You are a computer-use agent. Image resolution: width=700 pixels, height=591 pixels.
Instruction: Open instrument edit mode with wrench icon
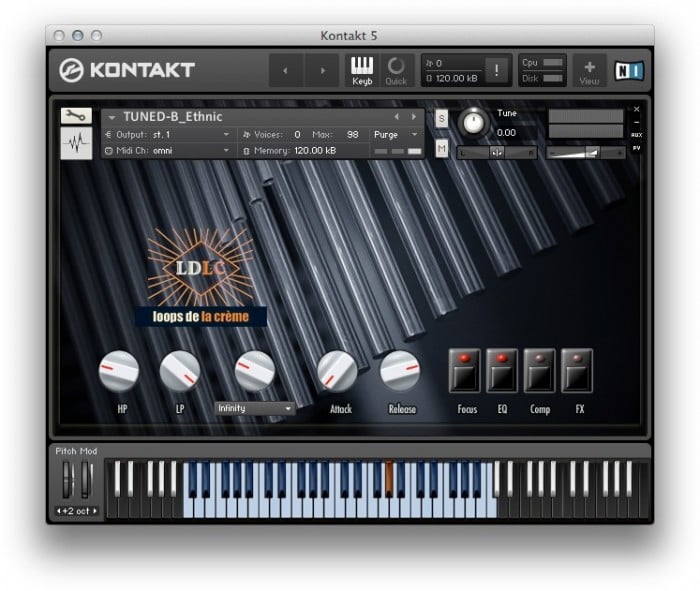[76, 116]
